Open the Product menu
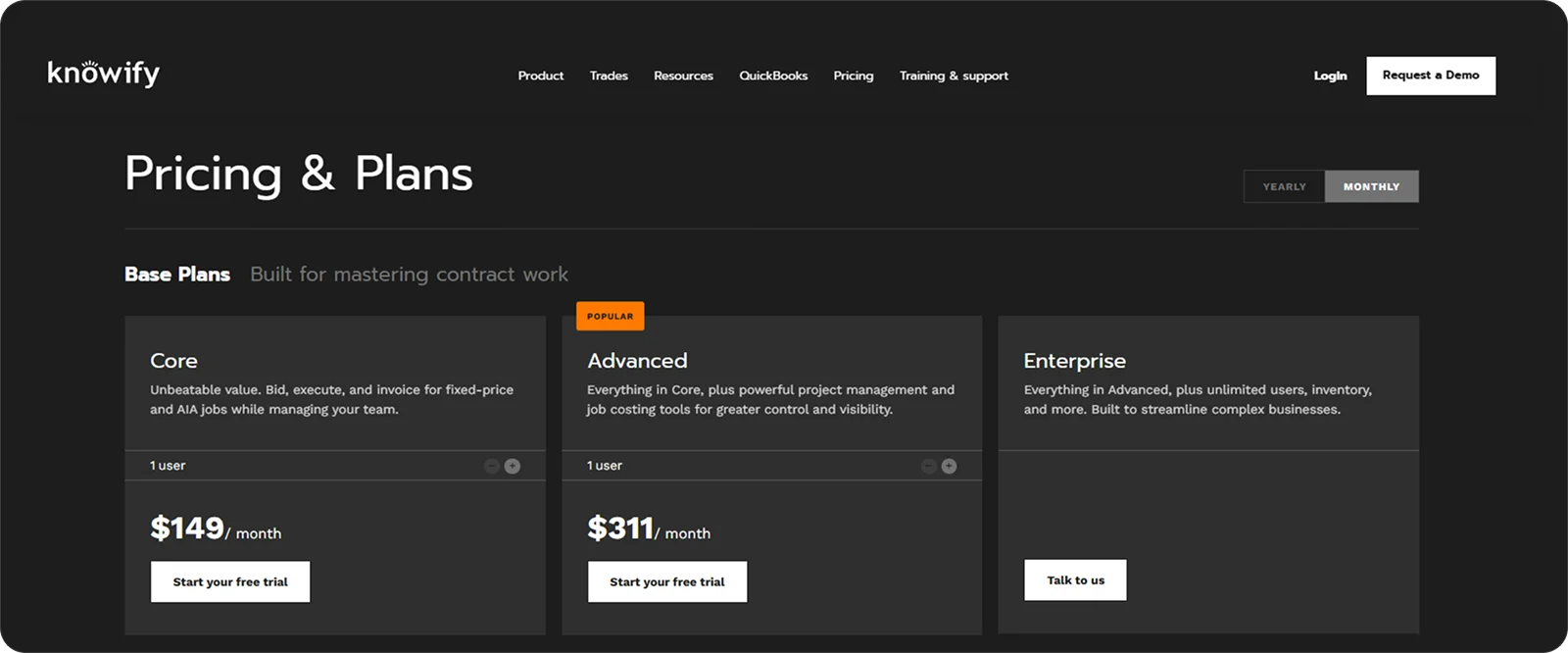 point(541,75)
